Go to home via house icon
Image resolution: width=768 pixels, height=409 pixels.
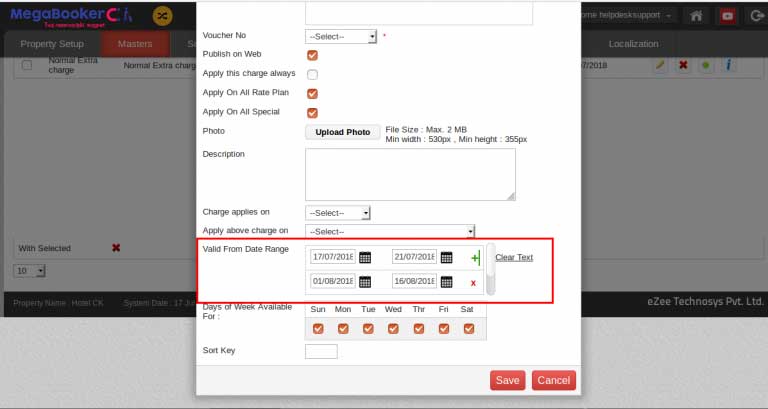696,16
